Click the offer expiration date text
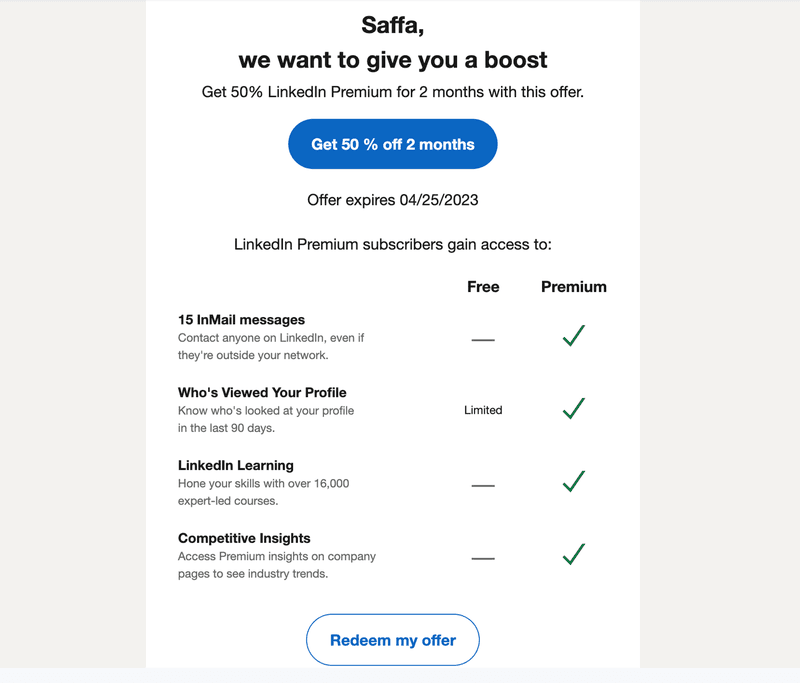 (392, 200)
